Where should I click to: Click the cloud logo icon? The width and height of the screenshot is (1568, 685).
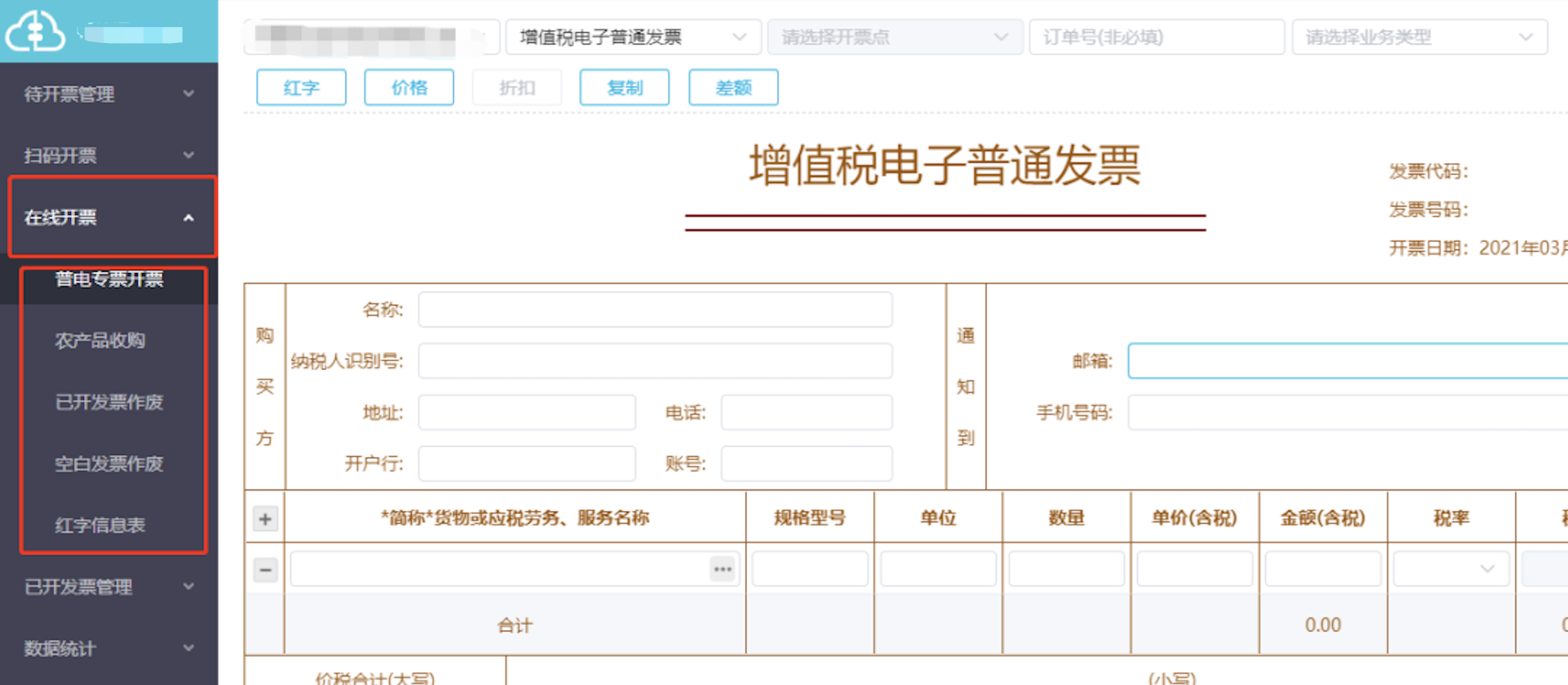(x=35, y=32)
